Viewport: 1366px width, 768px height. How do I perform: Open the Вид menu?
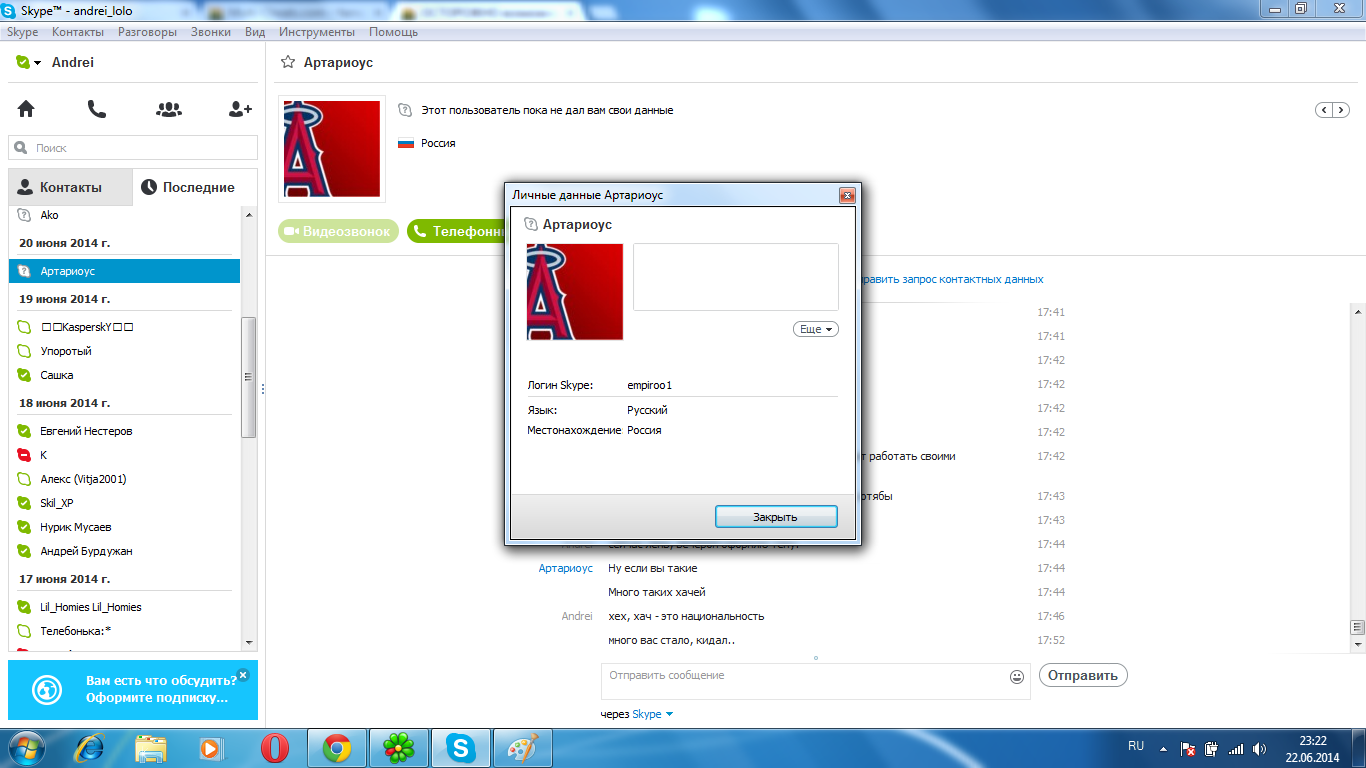(255, 32)
